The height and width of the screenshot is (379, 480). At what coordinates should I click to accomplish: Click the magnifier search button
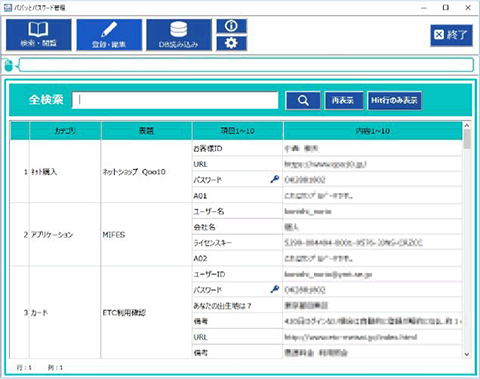[x=303, y=100]
